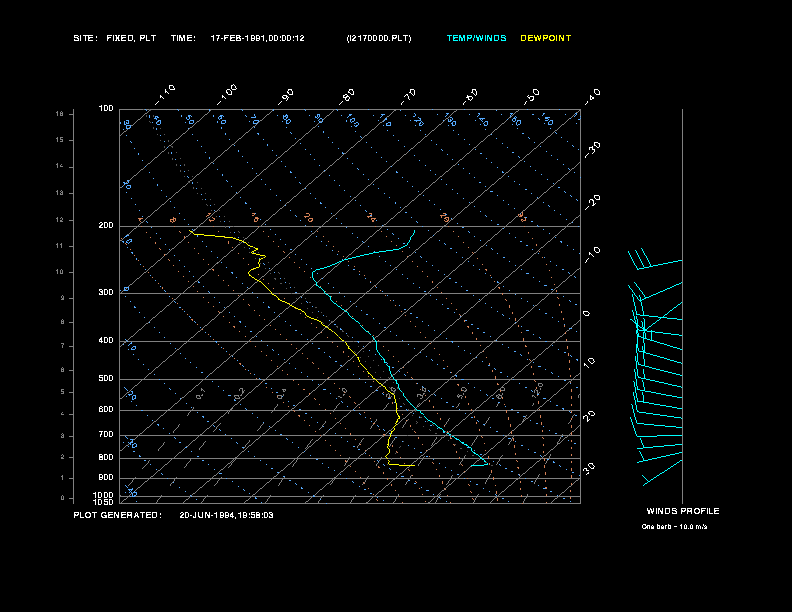Screen dimensions: 792x612
Task: Click the -60 temperature isotherm label
Action: point(470,97)
